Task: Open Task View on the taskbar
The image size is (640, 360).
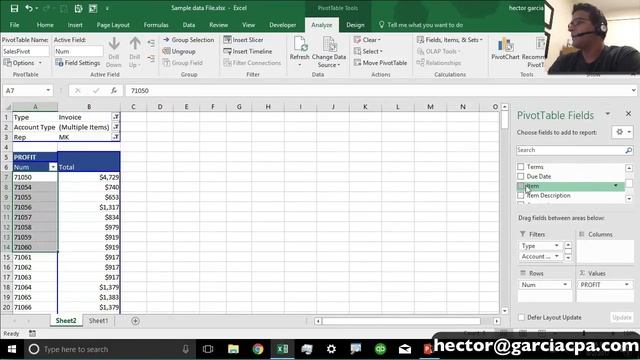Action: pos(208,349)
